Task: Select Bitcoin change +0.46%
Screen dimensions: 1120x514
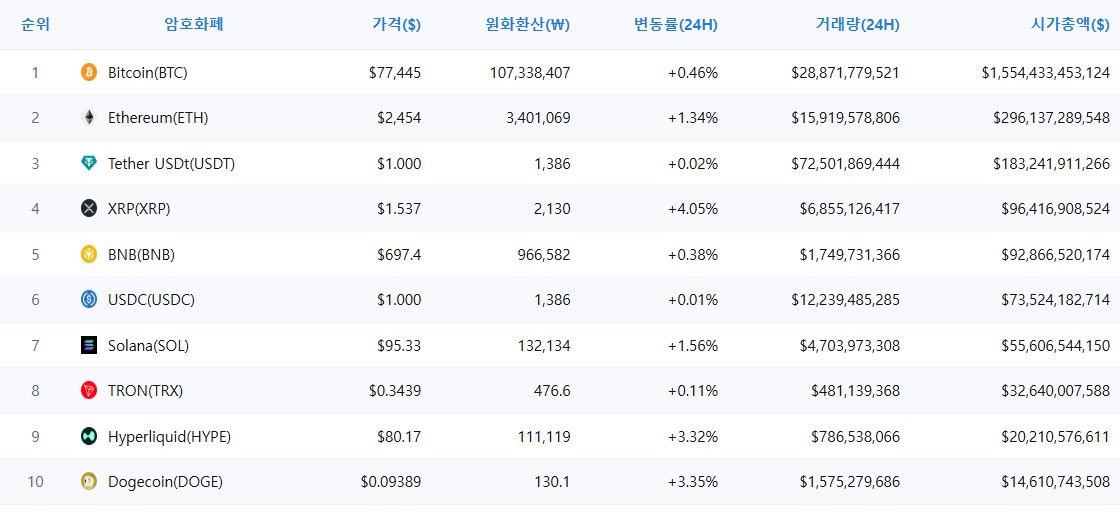Action: coord(693,72)
